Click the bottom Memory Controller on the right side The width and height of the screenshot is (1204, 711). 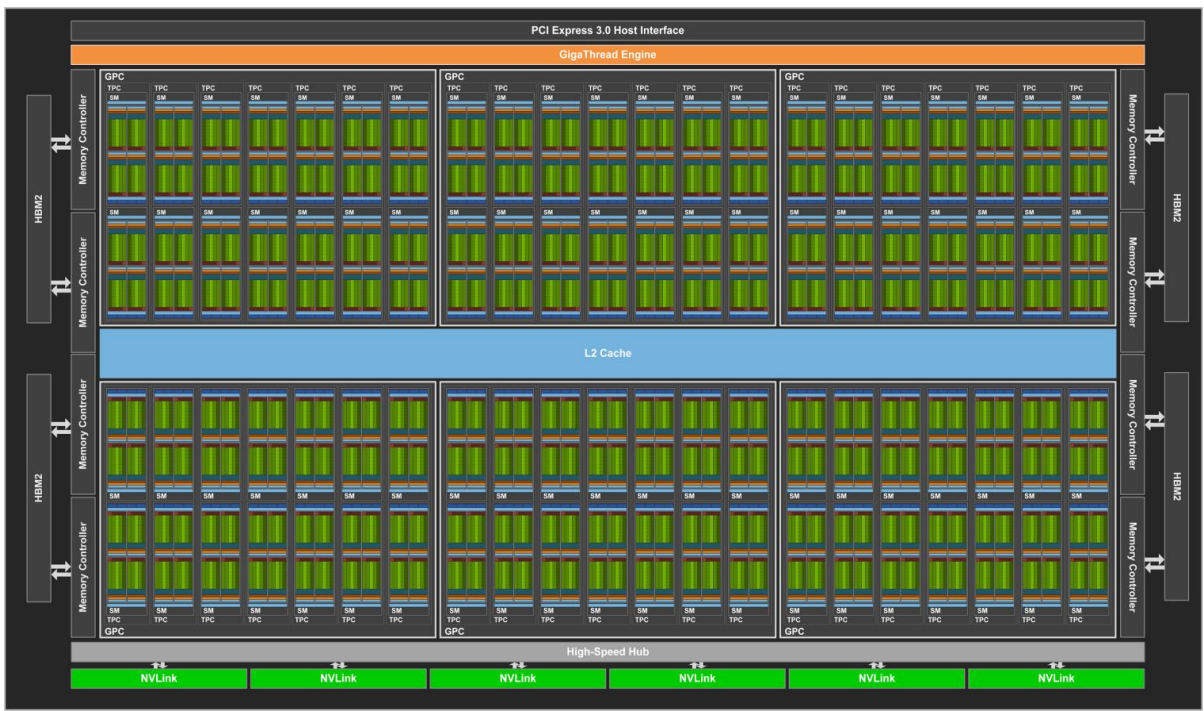click(1132, 566)
